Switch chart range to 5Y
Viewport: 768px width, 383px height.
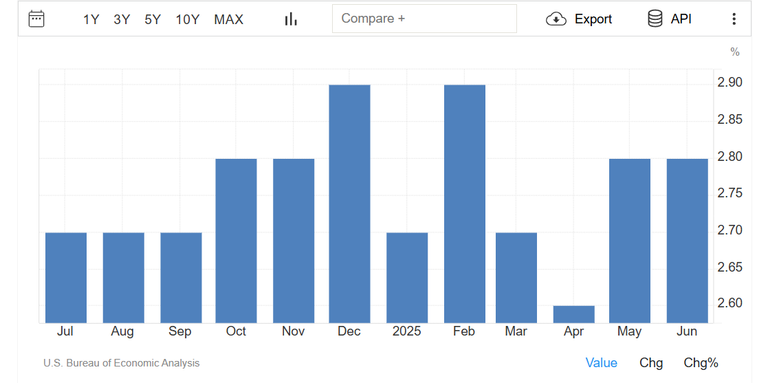(153, 20)
